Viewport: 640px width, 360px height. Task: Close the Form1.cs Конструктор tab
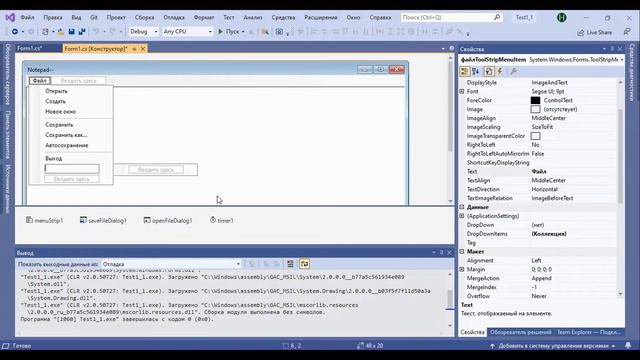pyautogui.click(x=143, y=49)
